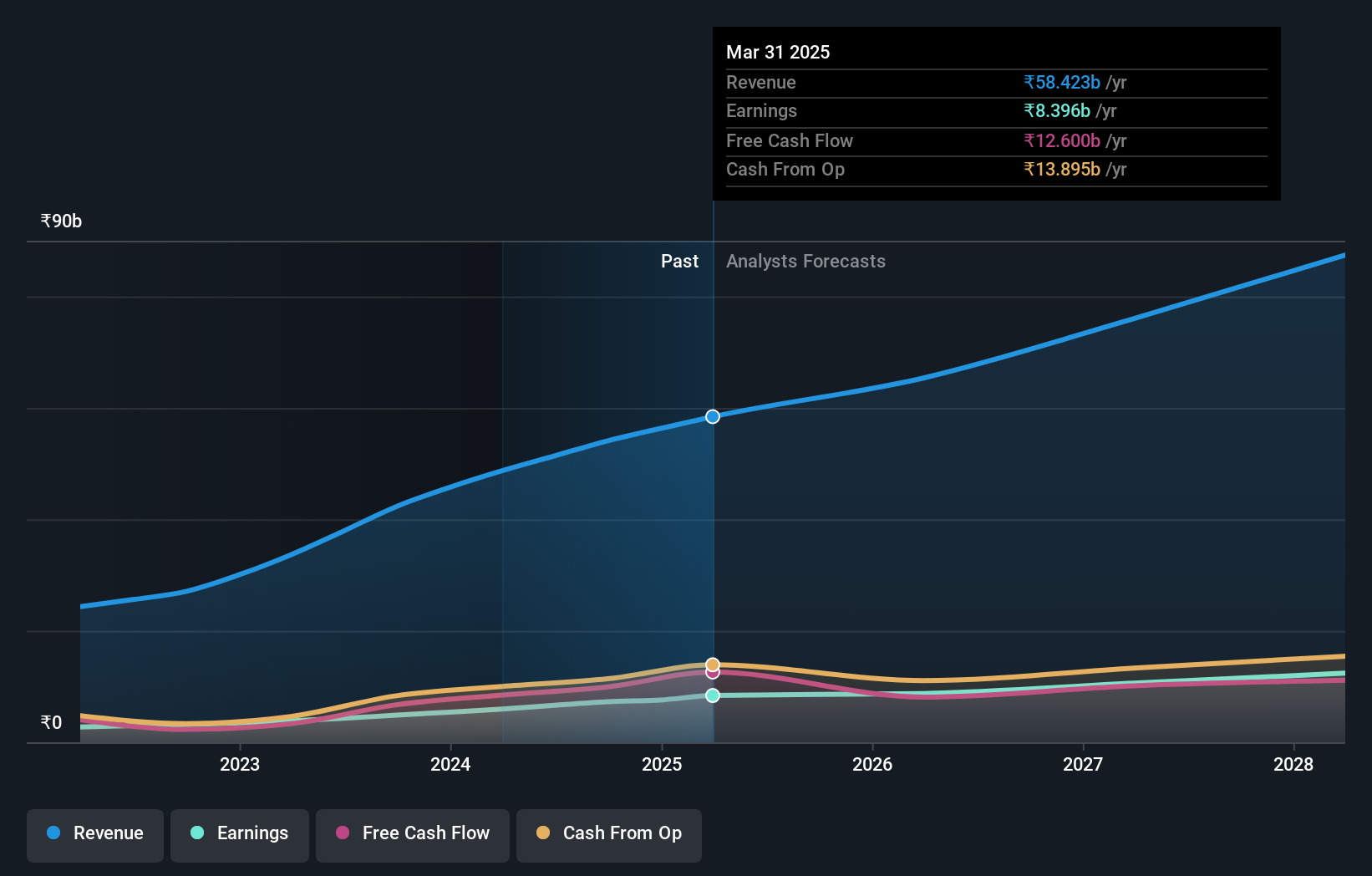This screenshot has height=876, width=1372.
Task: Click the Cash From Op label in tooltip
Action: (x=785, y=169)
